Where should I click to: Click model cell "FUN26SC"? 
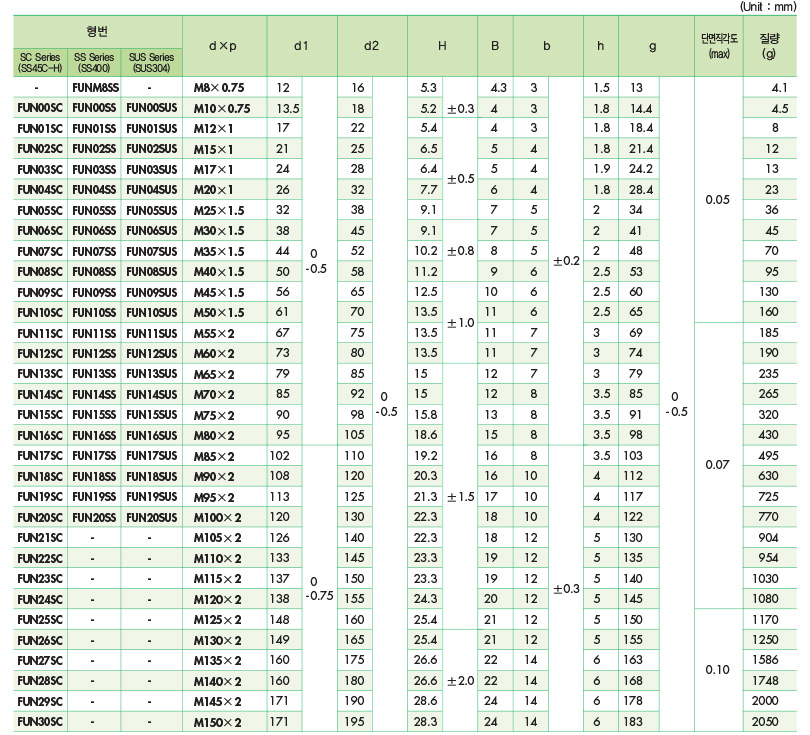pyautogui.click(x=40, y=640)
